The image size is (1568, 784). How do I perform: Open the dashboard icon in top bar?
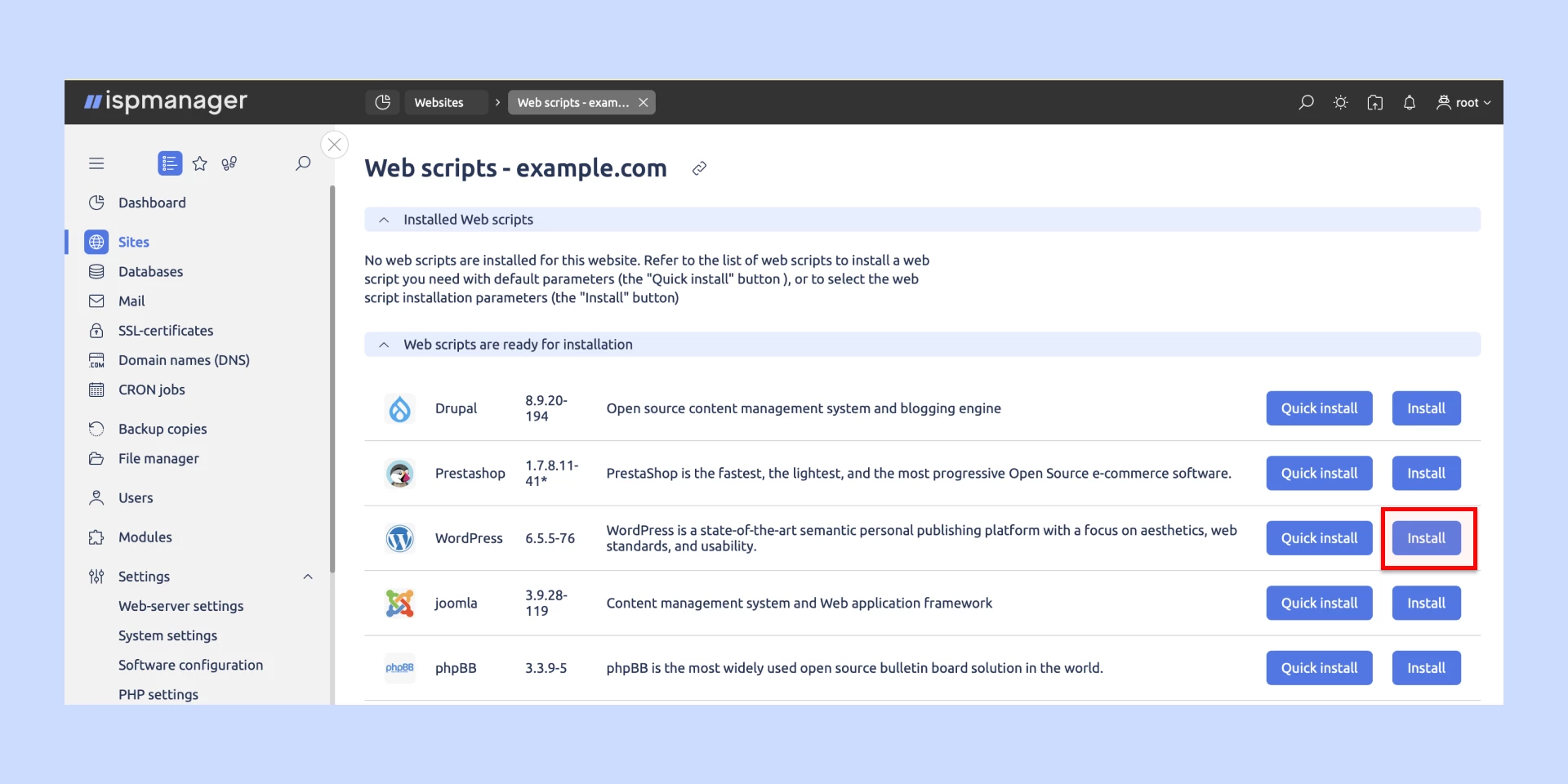click(x=382, y=102)
